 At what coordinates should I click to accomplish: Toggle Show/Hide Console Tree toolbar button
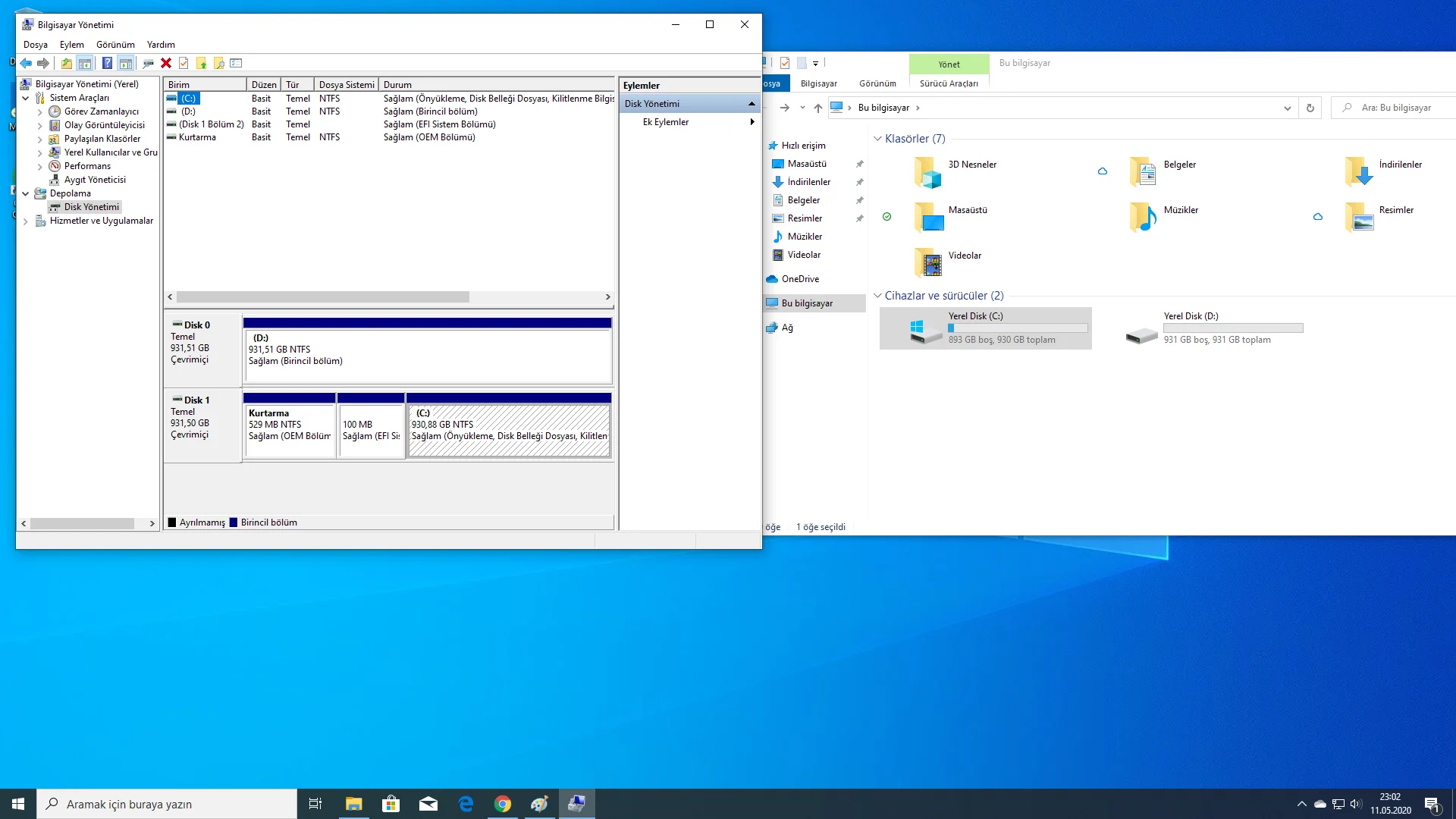click(x=85, y=63)
